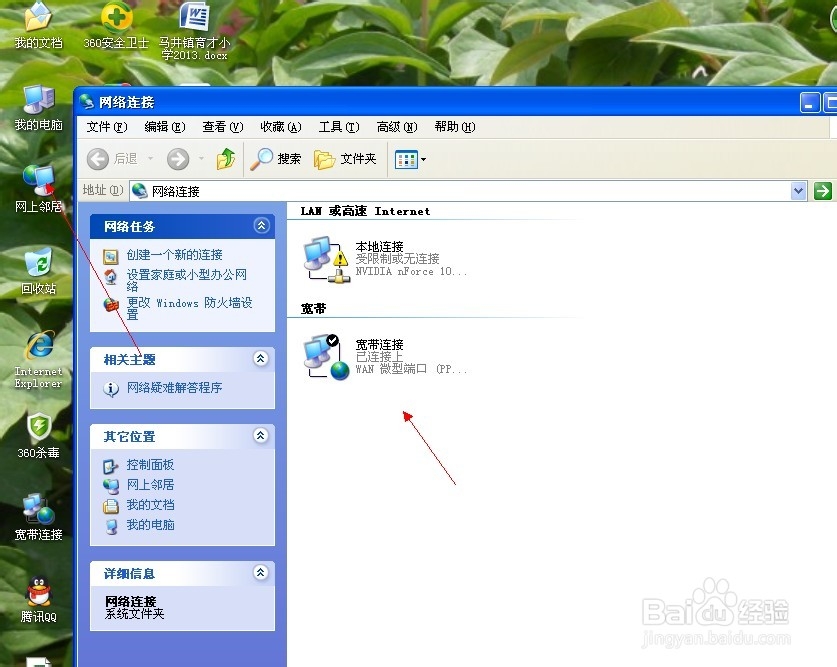Open the Views icon in the toolbar

click(x=407, y=158)
